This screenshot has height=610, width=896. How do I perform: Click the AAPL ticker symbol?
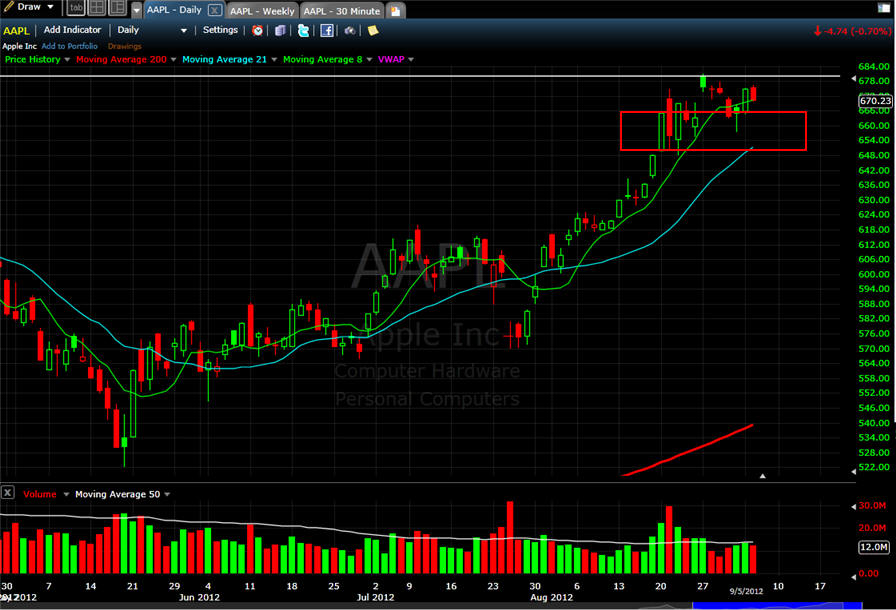tap(16, 31)
